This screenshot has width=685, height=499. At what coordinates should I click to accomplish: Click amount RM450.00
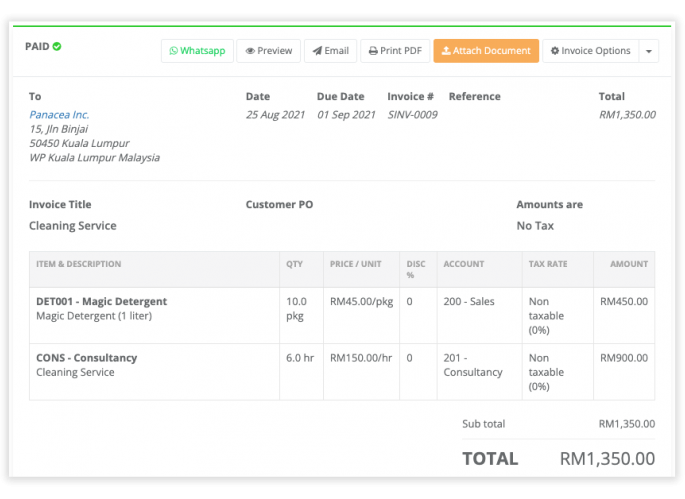(624, 301)
